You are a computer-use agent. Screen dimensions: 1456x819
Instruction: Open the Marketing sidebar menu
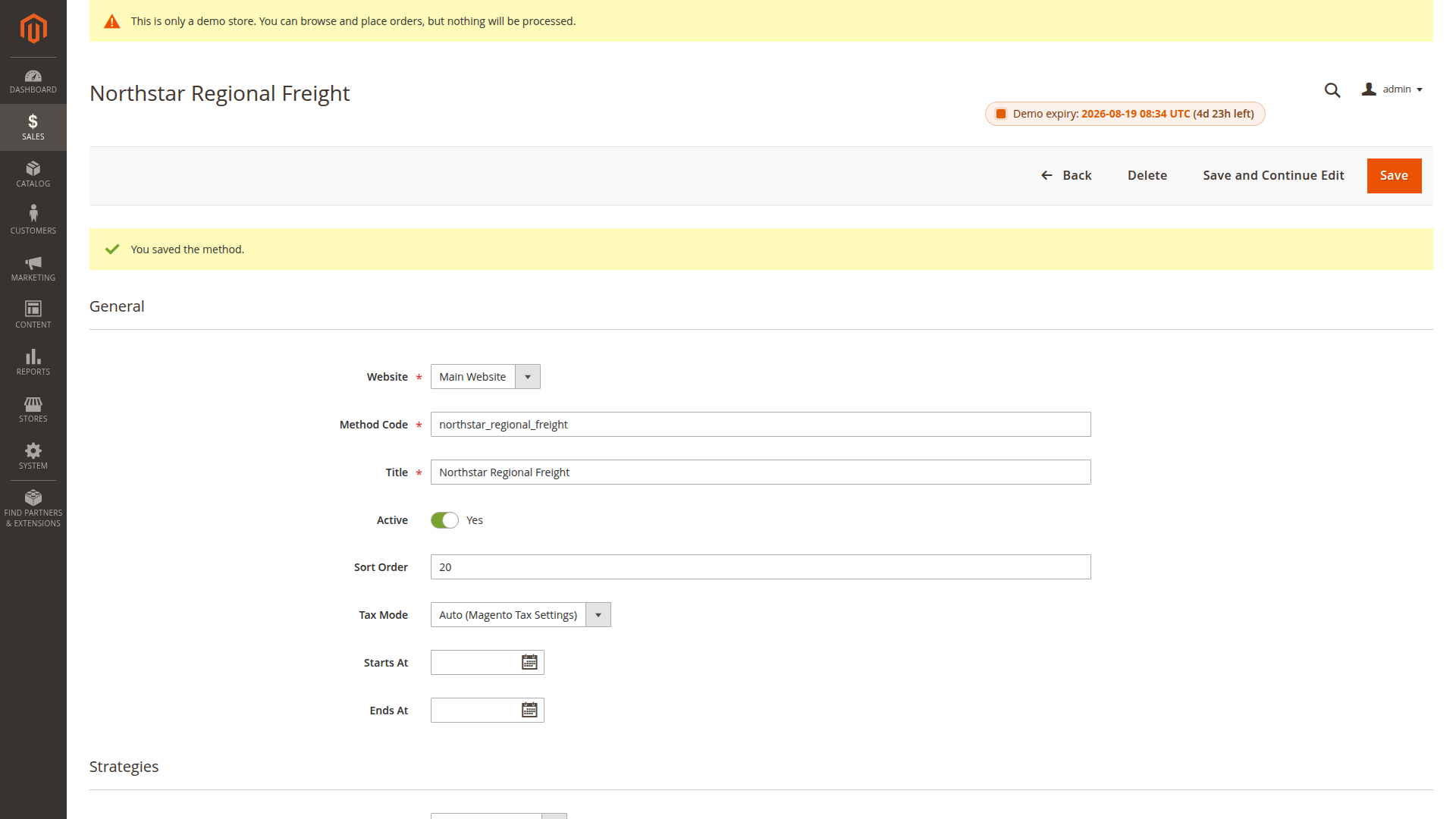click(33, 268)
